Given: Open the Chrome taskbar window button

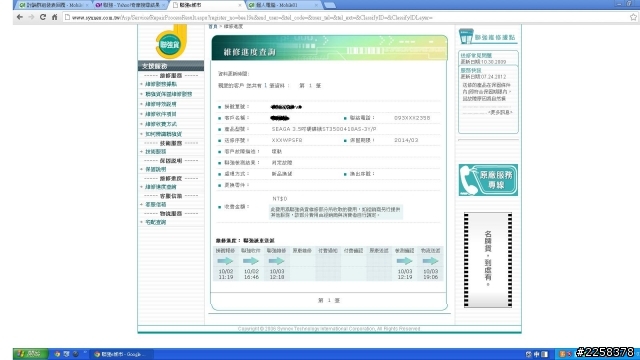Looking at the screenshot, I should coord(119,354).
